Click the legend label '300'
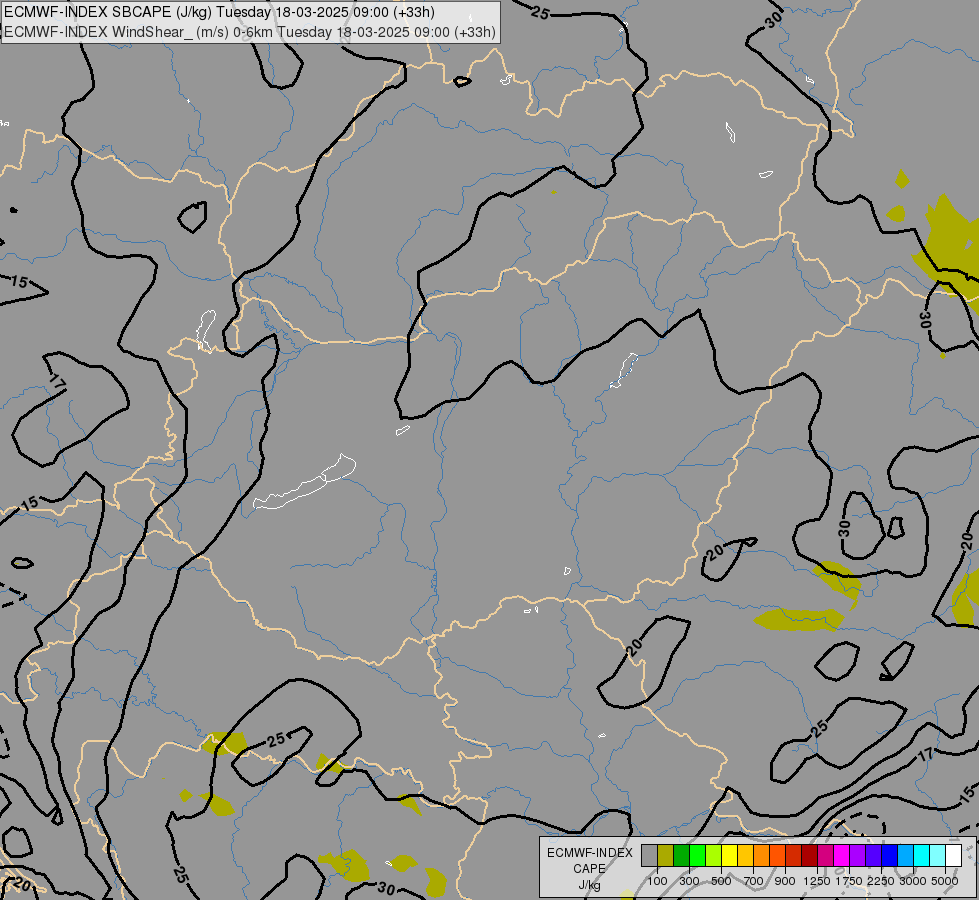Viewport: 979px width, 900px height. click(689, 881)
